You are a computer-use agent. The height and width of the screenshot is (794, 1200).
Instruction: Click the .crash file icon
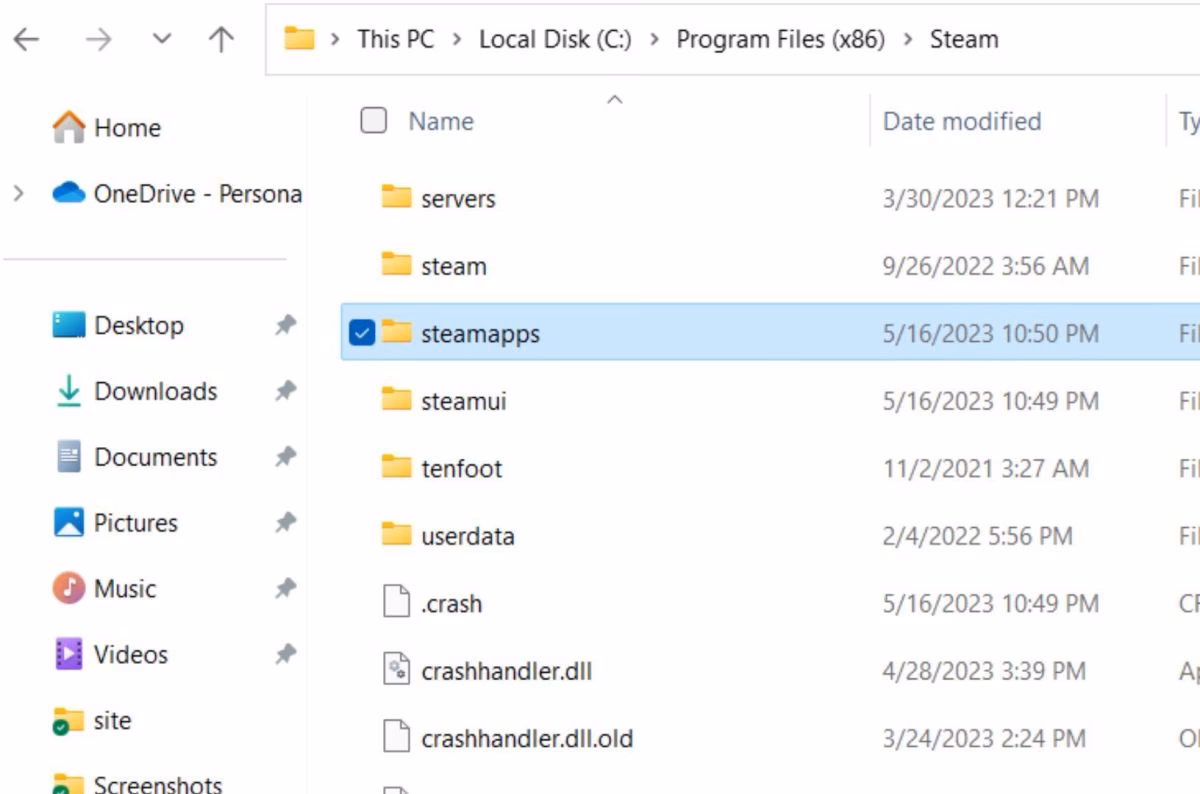click(x=397, y=603)
